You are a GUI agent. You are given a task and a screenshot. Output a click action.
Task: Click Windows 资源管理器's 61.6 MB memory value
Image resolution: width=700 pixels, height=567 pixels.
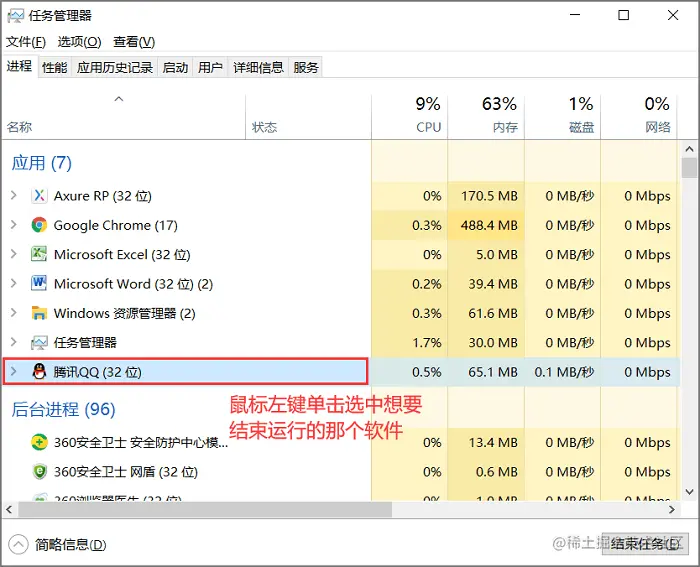[493, 313]
